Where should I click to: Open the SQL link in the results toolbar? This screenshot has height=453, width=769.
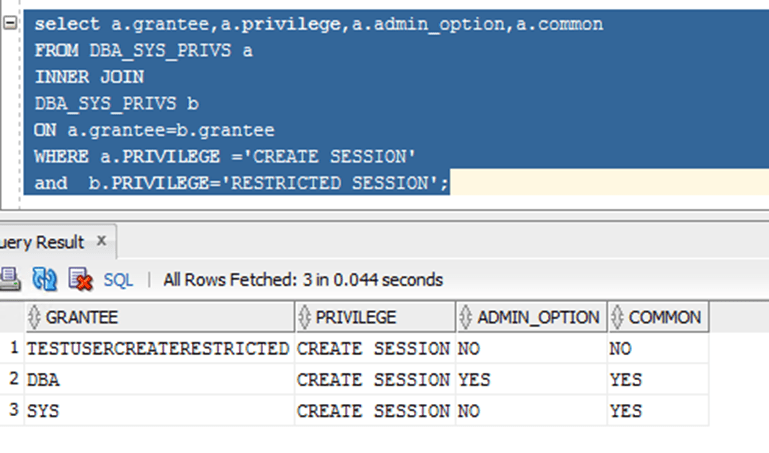[x=118, y=280]
